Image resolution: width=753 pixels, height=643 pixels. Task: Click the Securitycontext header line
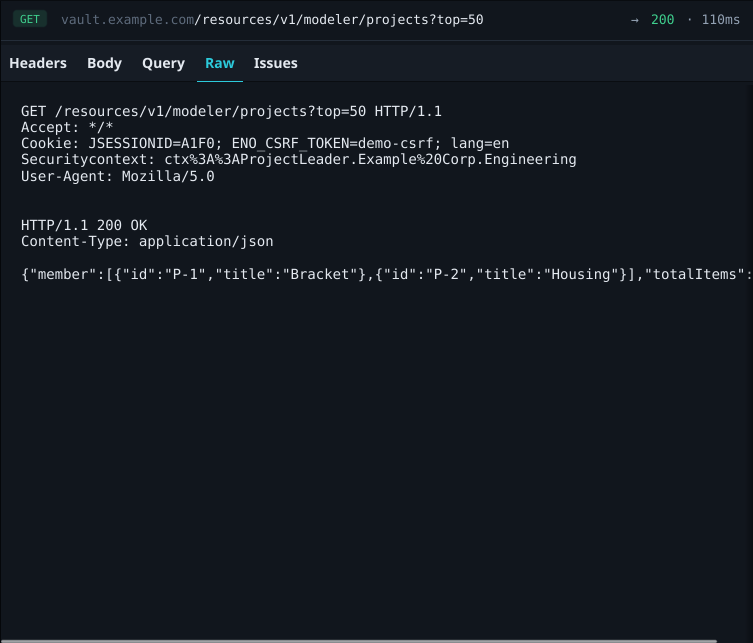(298, 159)
